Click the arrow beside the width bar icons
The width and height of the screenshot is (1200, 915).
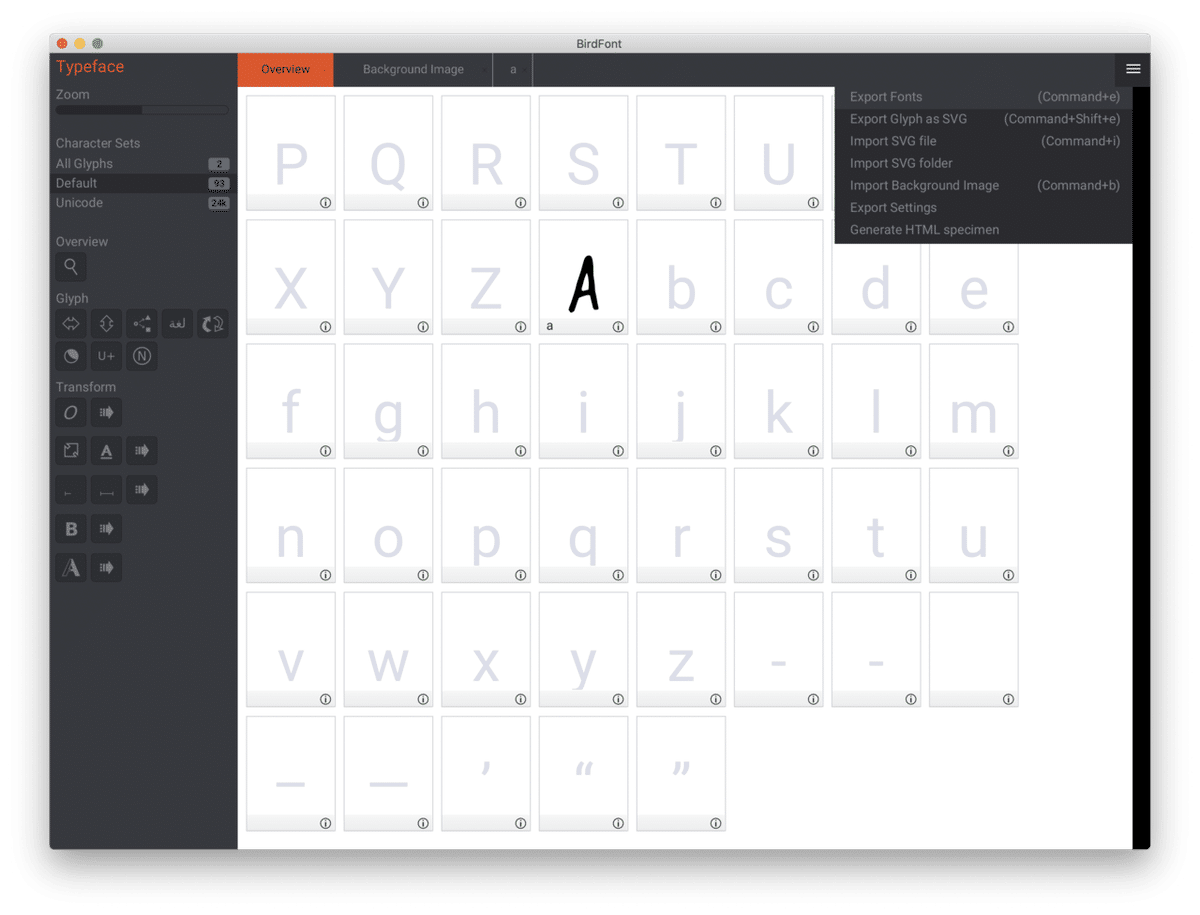142,490
